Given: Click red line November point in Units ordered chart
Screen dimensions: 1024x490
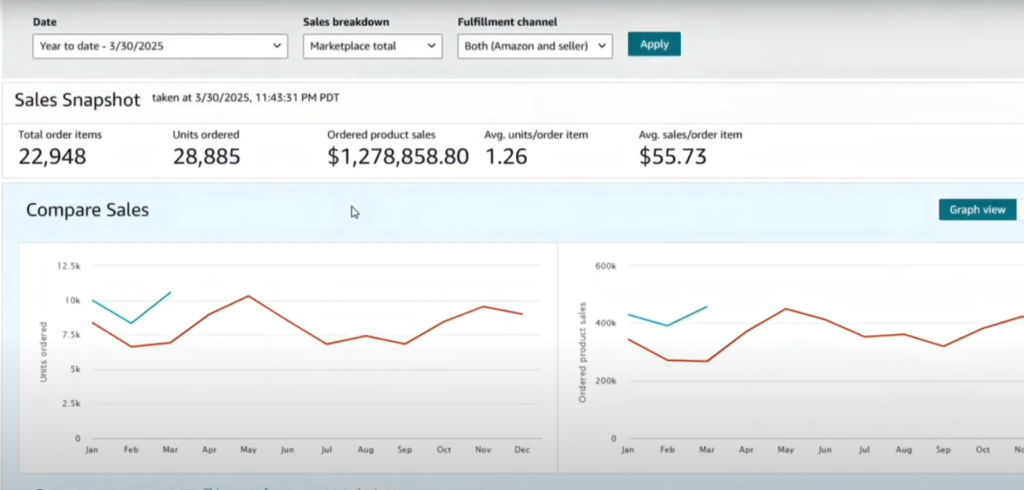Looking at the screenshot, I should click(x=483, y=307).
